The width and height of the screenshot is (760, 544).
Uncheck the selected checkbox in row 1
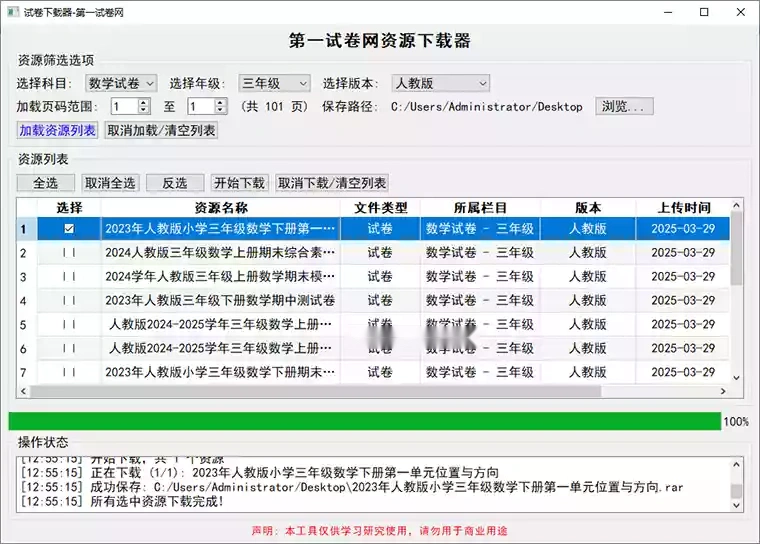[68, 229]
